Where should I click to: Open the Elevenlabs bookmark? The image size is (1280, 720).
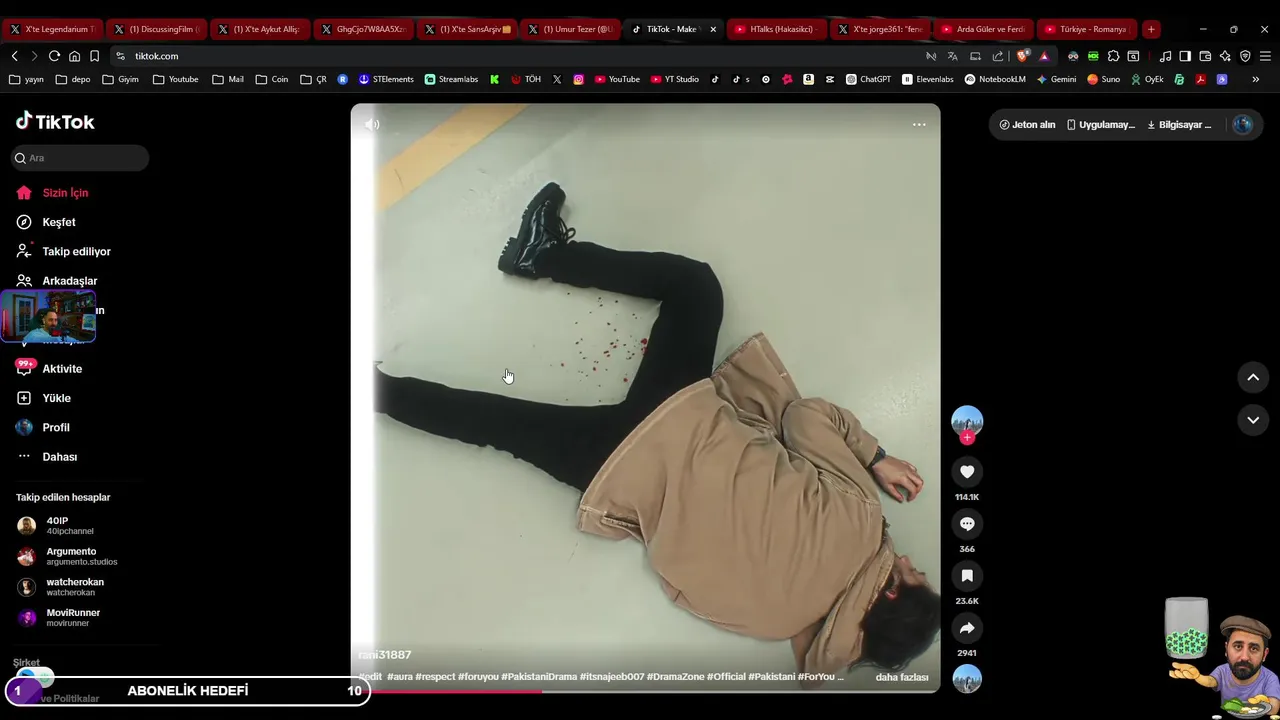[x=928, y=79]
